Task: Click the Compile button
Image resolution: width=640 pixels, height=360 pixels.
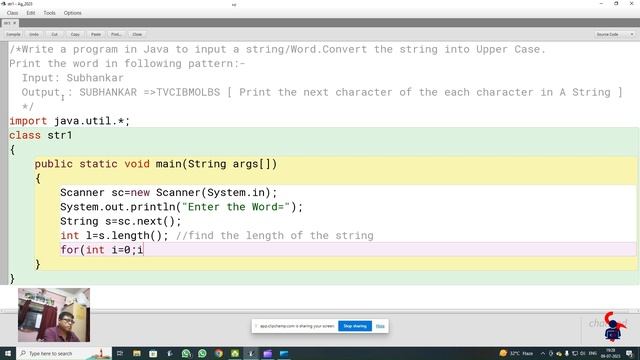Action: 13,35
